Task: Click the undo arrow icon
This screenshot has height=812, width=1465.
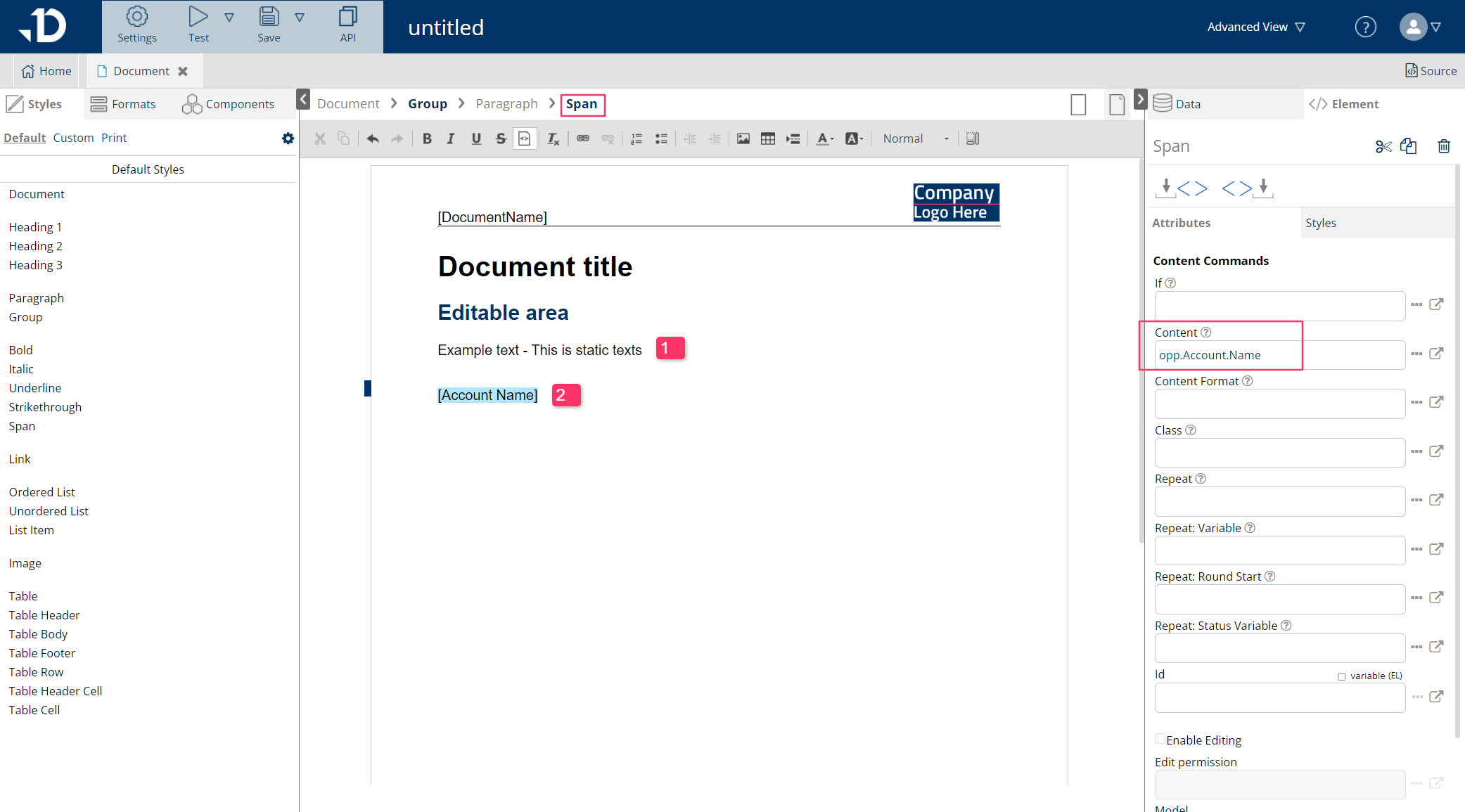Action: tap(373, 139)
